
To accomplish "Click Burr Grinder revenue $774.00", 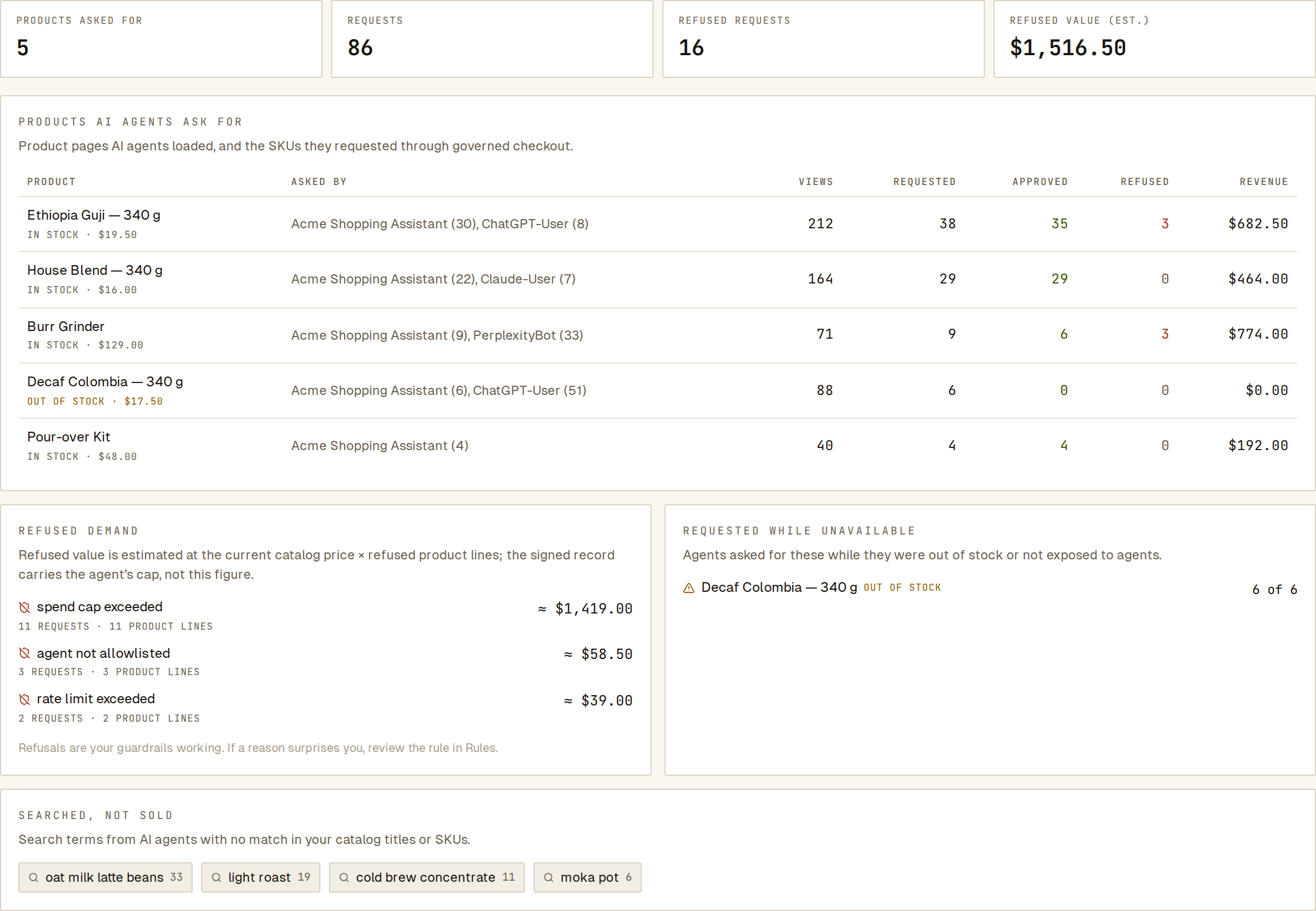I will click(x=1258, y=334).
